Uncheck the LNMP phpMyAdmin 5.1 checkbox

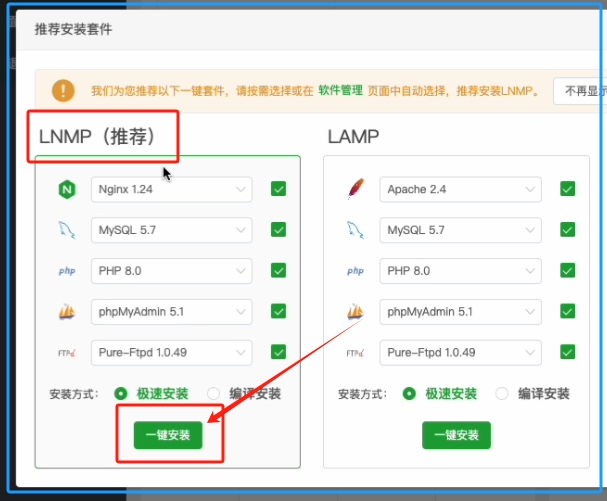(x=278, y=311)
